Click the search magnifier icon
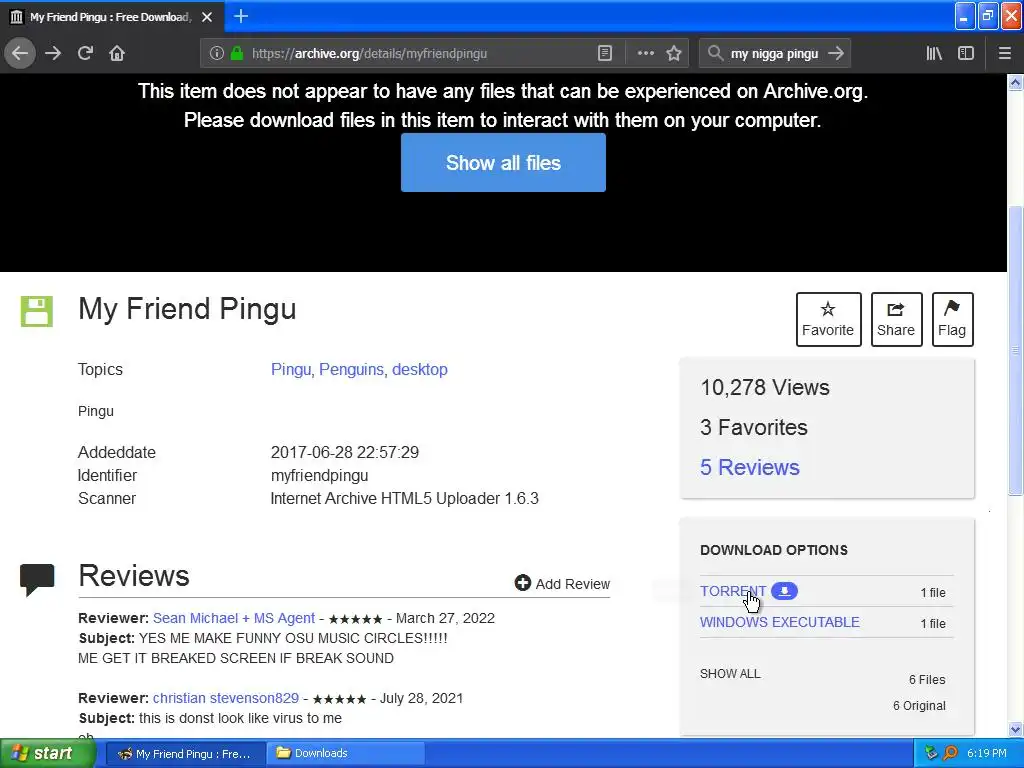 715,54
